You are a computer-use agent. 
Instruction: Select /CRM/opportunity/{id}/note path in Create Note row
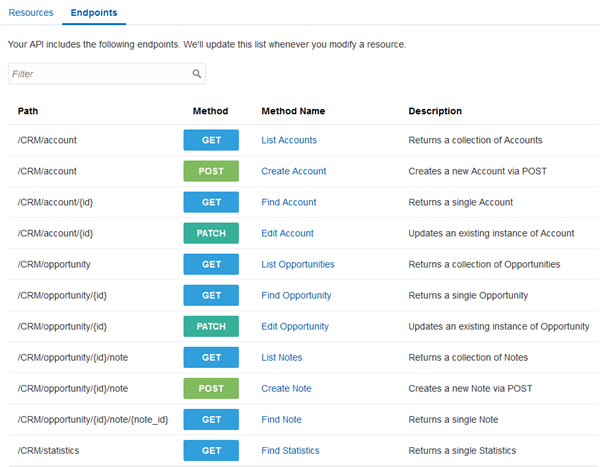(73, 388)
